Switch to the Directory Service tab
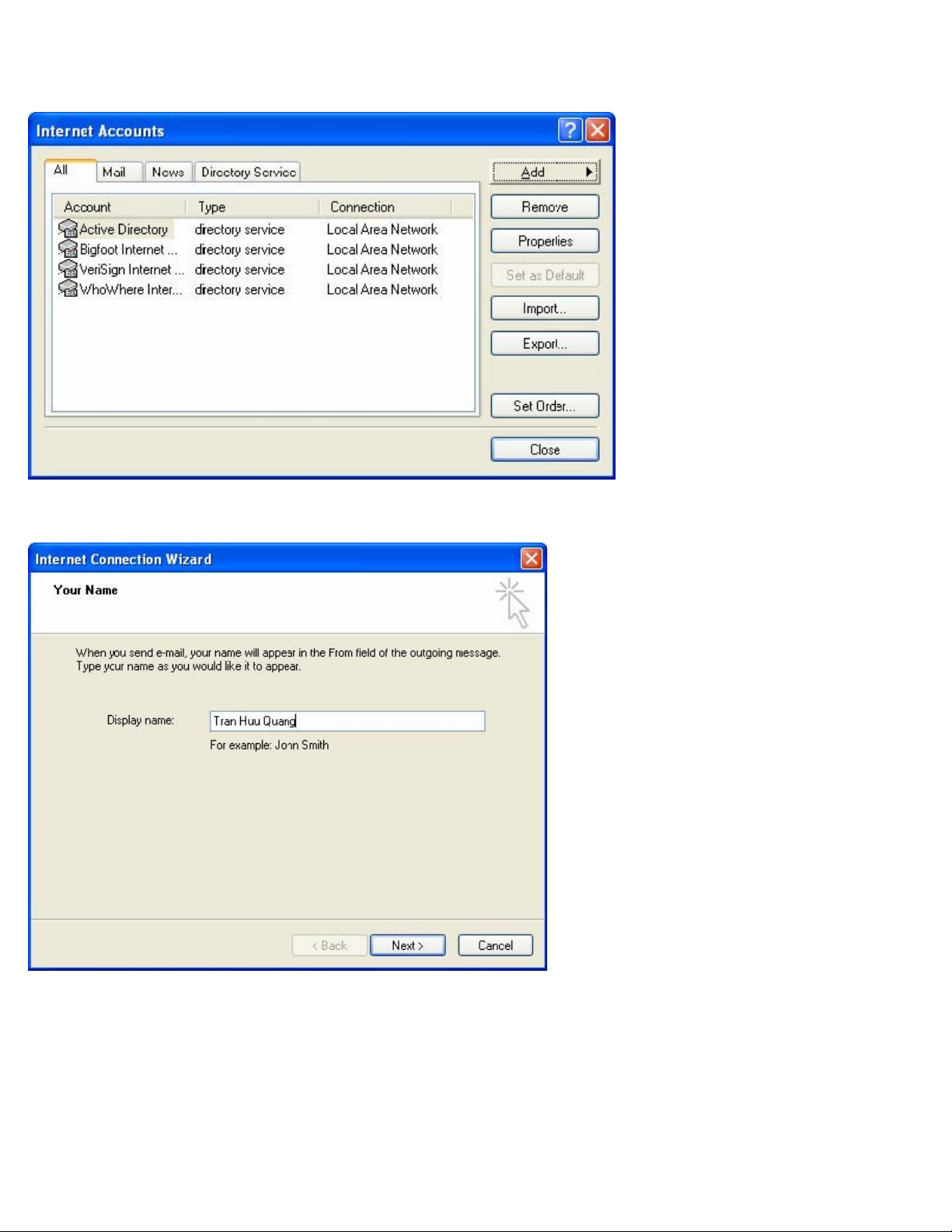Screen dimensions: 952x1232 248,173
